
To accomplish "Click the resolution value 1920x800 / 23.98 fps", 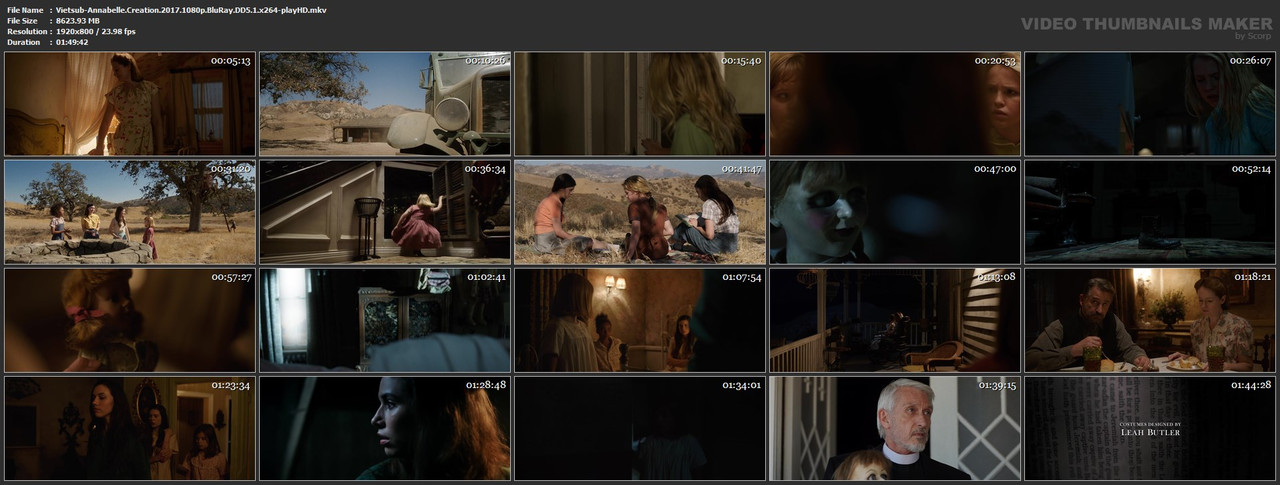I will click(96, 31).
